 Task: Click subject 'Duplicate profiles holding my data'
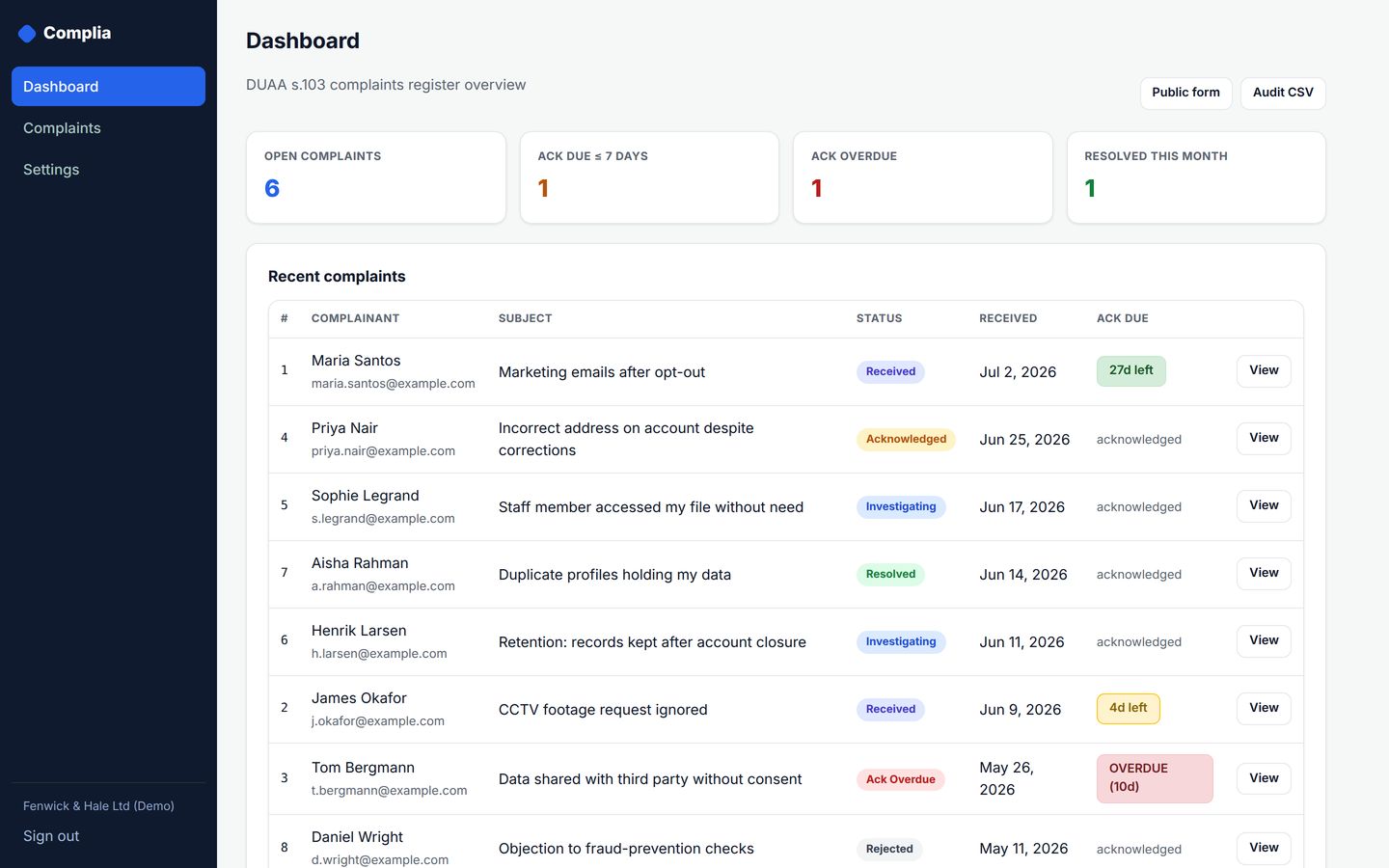[x=614, y=575]
